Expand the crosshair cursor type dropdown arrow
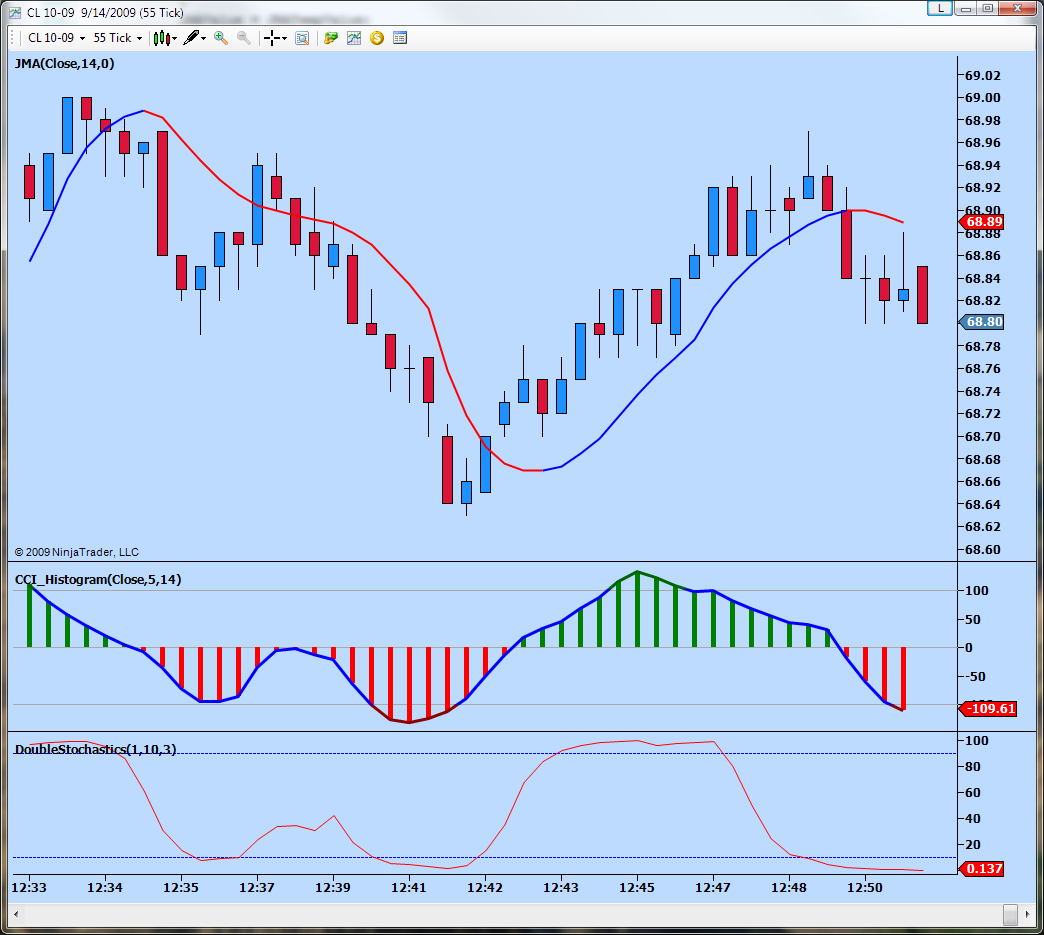Screen dimensions: 1044x935 [x=284, y=39]
